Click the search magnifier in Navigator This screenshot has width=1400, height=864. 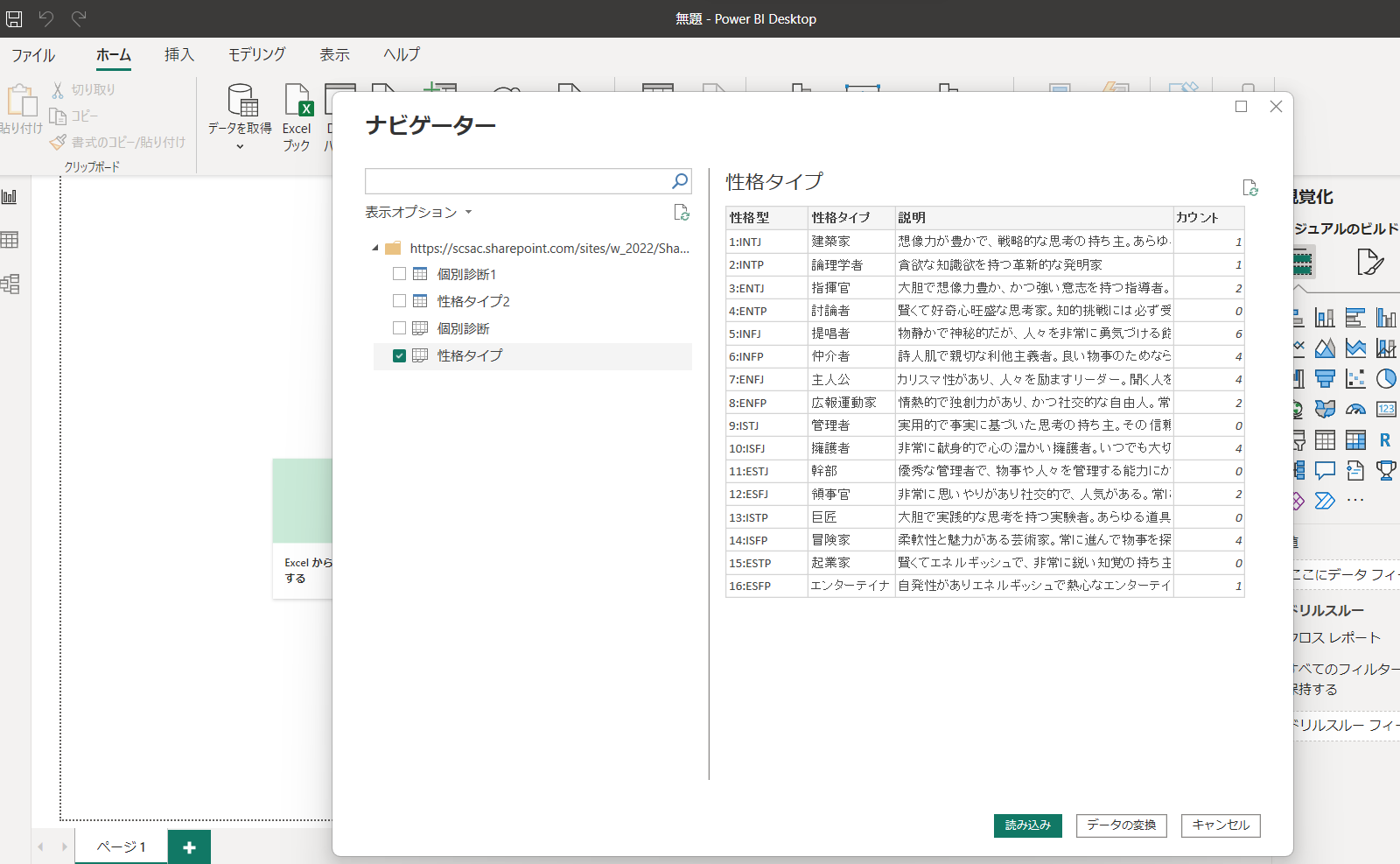pos(680,181)
